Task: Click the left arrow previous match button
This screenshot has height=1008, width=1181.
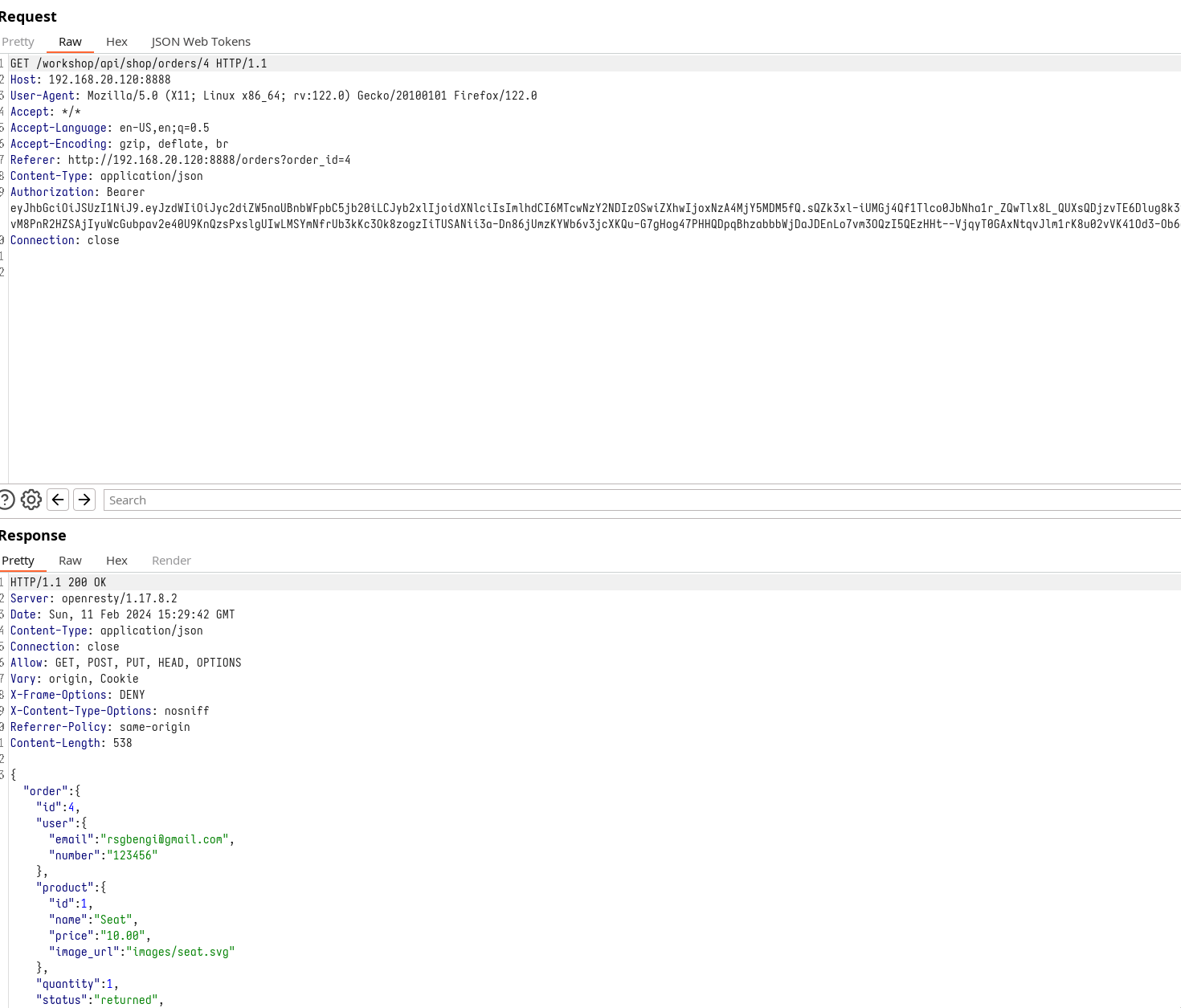Action: point(58,500)
